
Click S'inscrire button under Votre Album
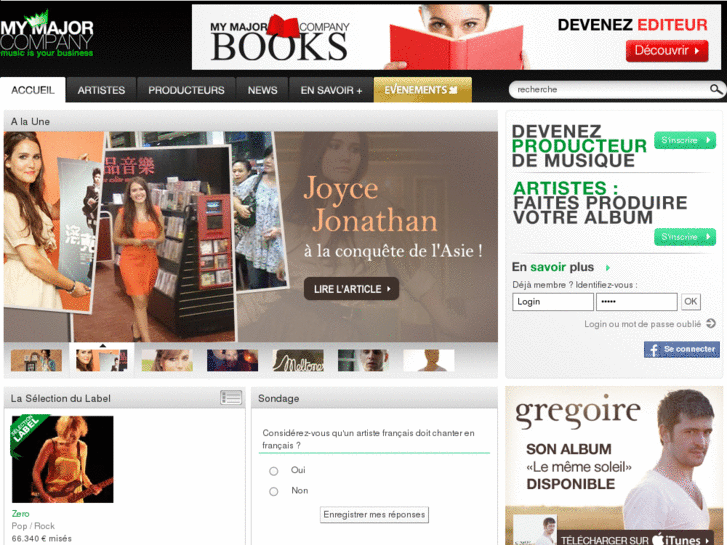(685, 237)
